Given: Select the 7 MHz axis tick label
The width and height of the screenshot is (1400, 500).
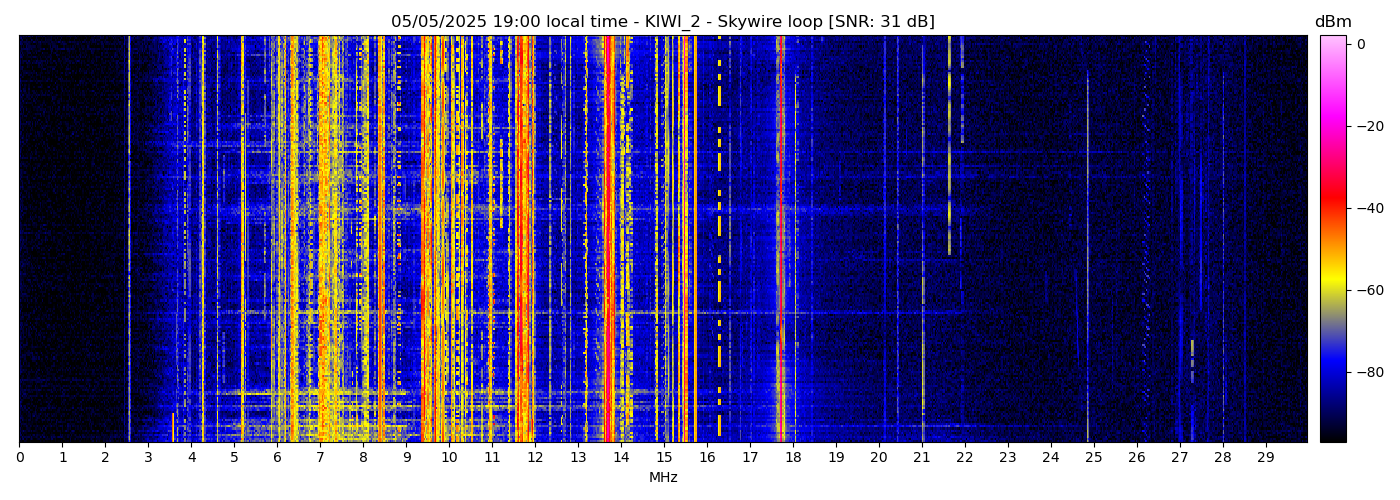Looking at the screenshot, I should pos(320,457).
